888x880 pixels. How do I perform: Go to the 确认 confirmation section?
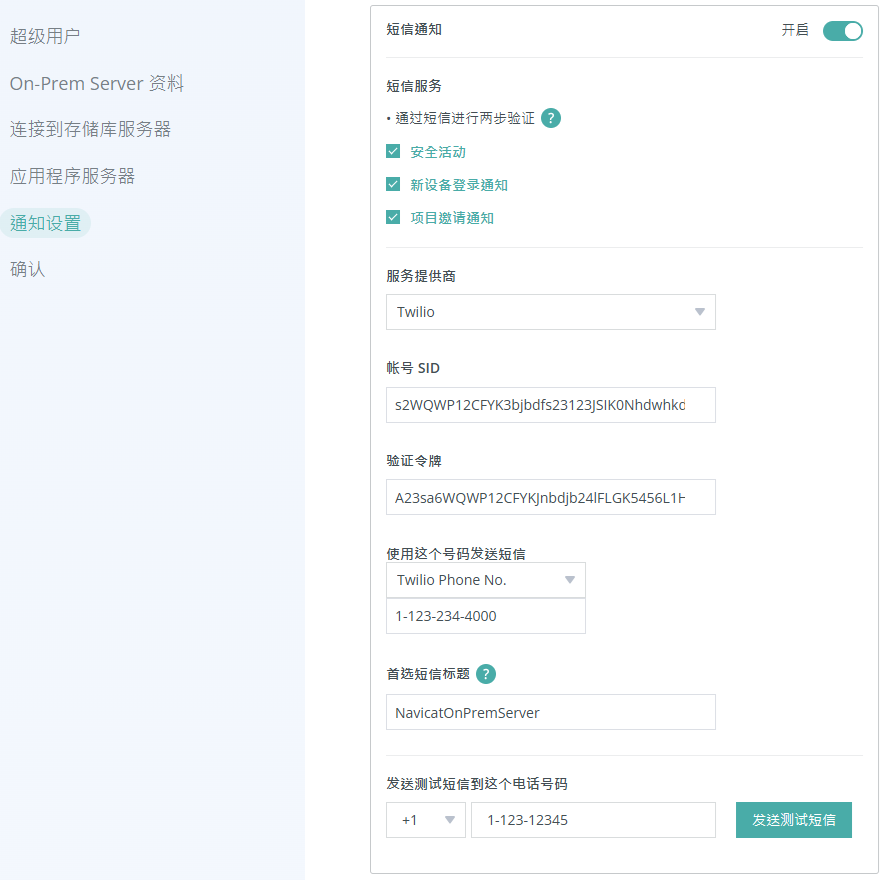pyautogui.click(x=27, y=269)
